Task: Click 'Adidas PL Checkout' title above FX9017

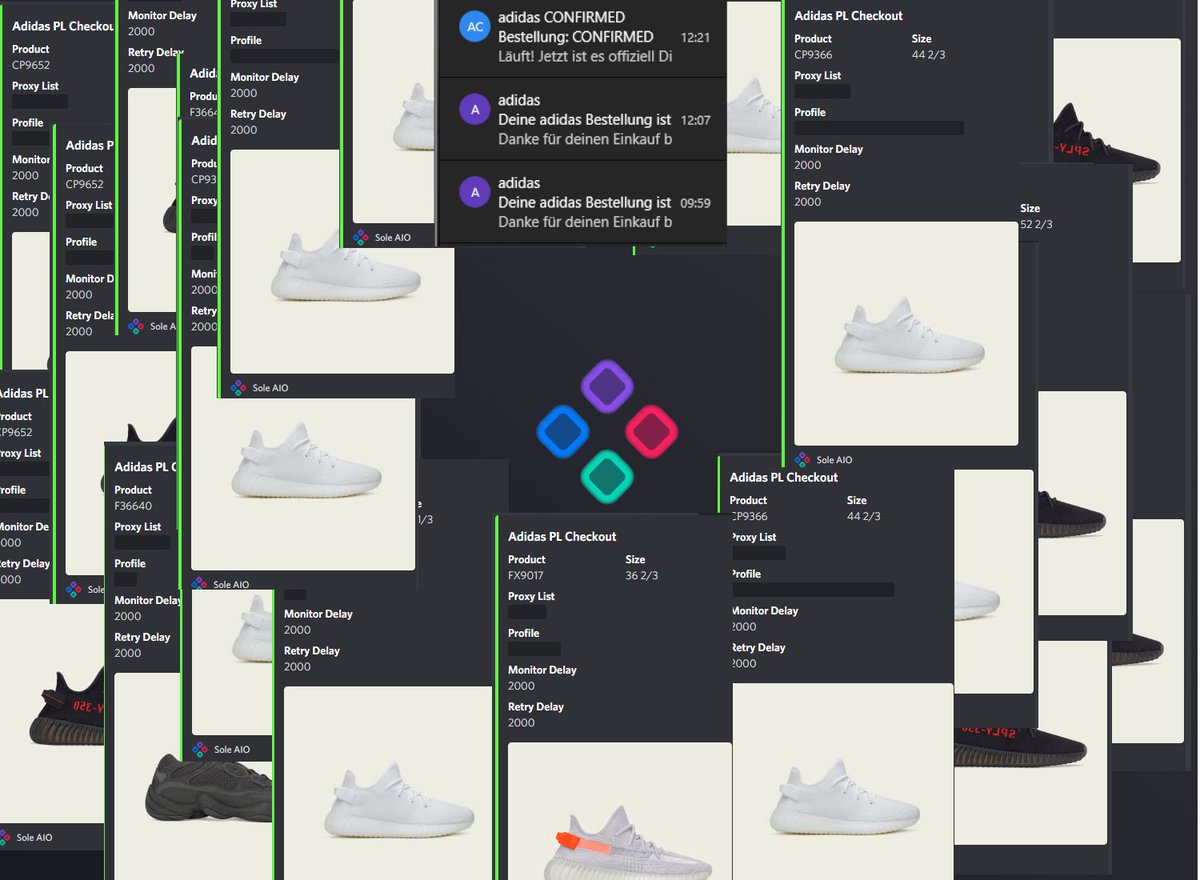Action: tap(562, 537)
